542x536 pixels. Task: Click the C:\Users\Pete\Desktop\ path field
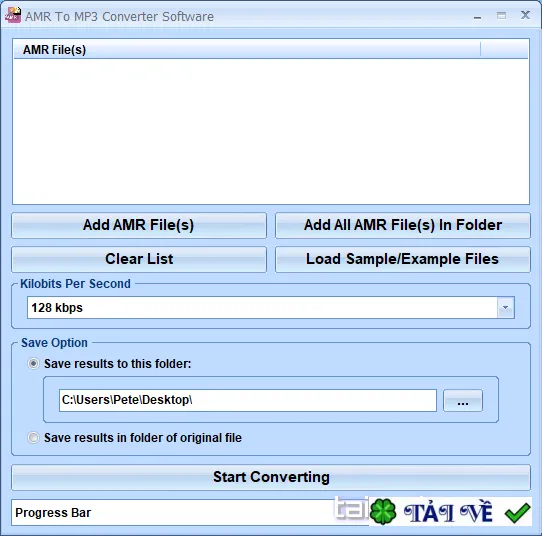tap(247, 401)
